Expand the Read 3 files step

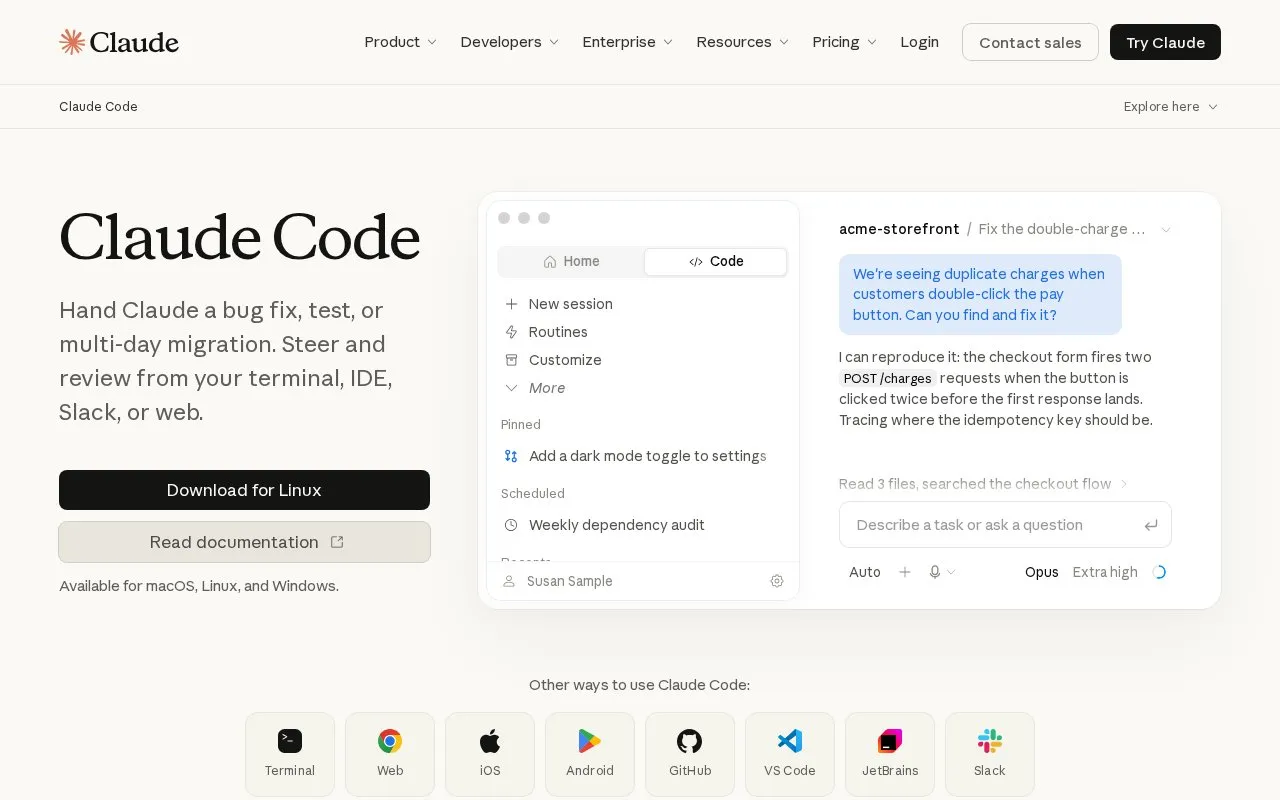click(984, 484)
